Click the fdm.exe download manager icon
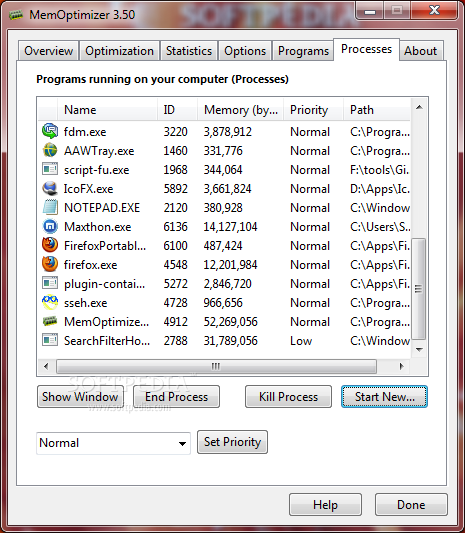This screenshot has width=465, height=533. (50, 131)
